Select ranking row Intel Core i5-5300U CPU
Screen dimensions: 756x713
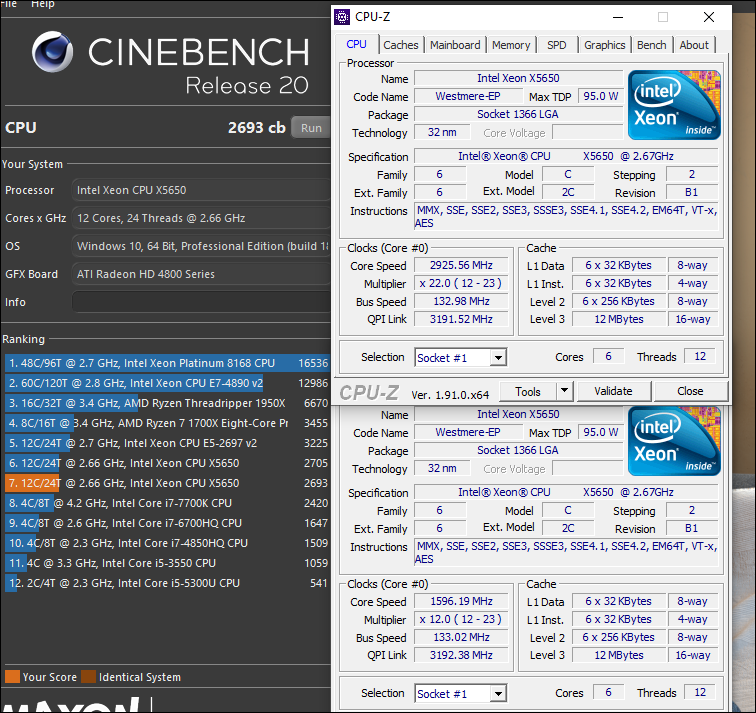coord(167,583)
